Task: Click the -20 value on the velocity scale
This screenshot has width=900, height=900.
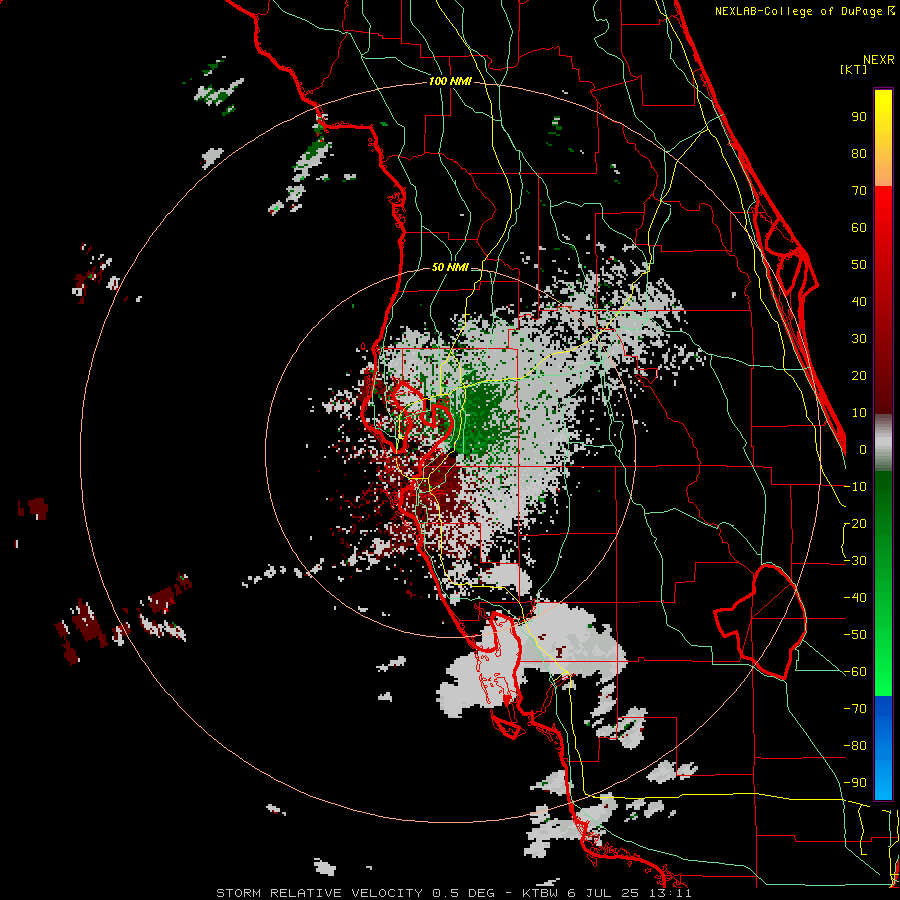Action: click(x=855, y=523)
